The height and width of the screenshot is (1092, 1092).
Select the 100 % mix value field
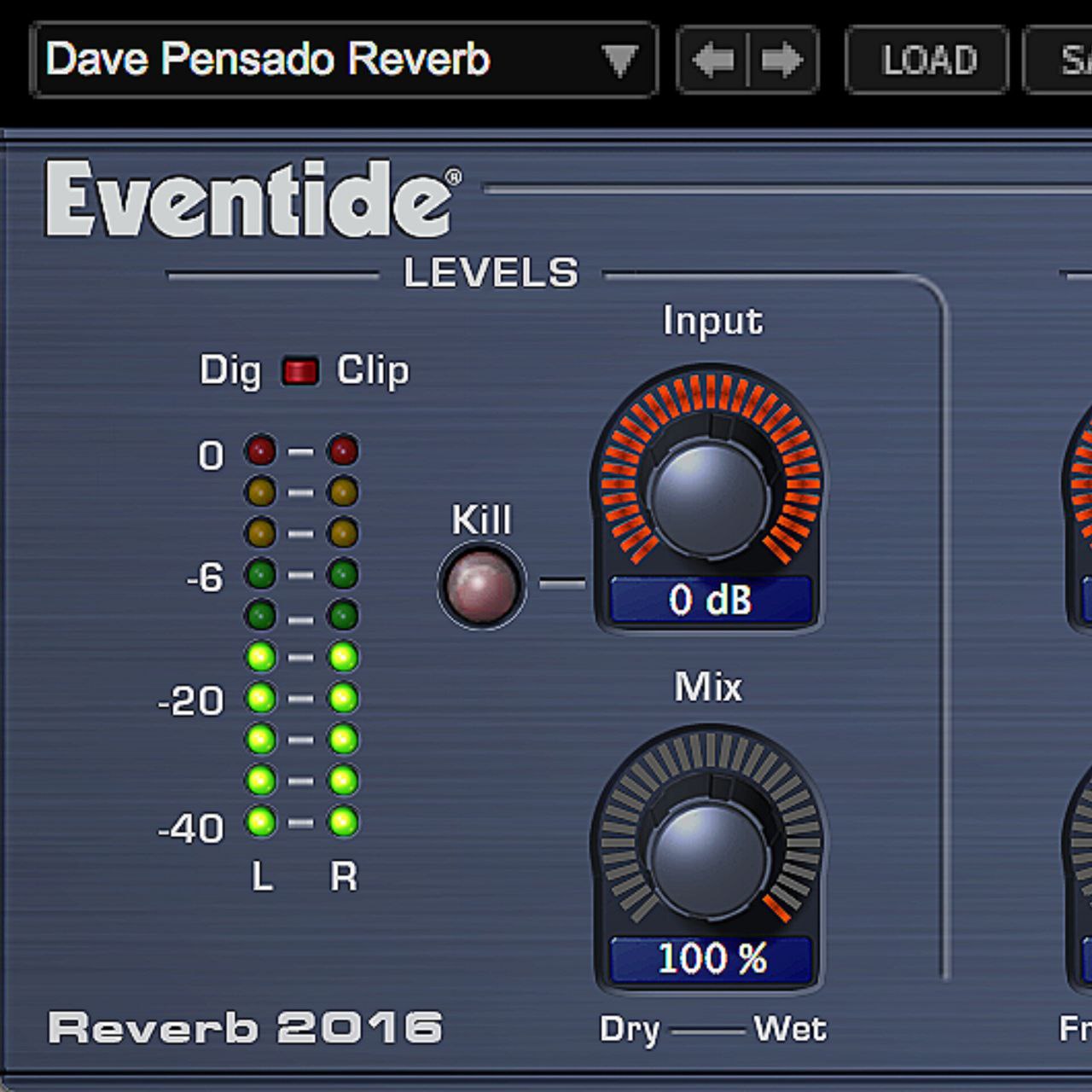click(x=711, y=959)
